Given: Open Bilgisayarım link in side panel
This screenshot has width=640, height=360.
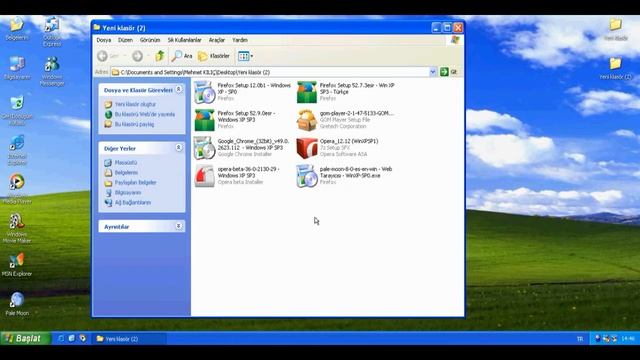Looking at the screenshot, I should point(128,193).
